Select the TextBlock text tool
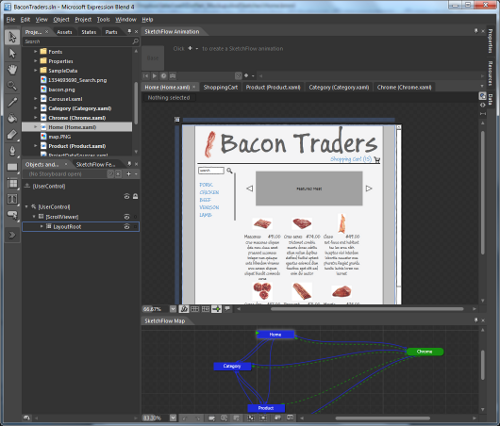Viewport: 500px width, 426px height. [12, 199]
